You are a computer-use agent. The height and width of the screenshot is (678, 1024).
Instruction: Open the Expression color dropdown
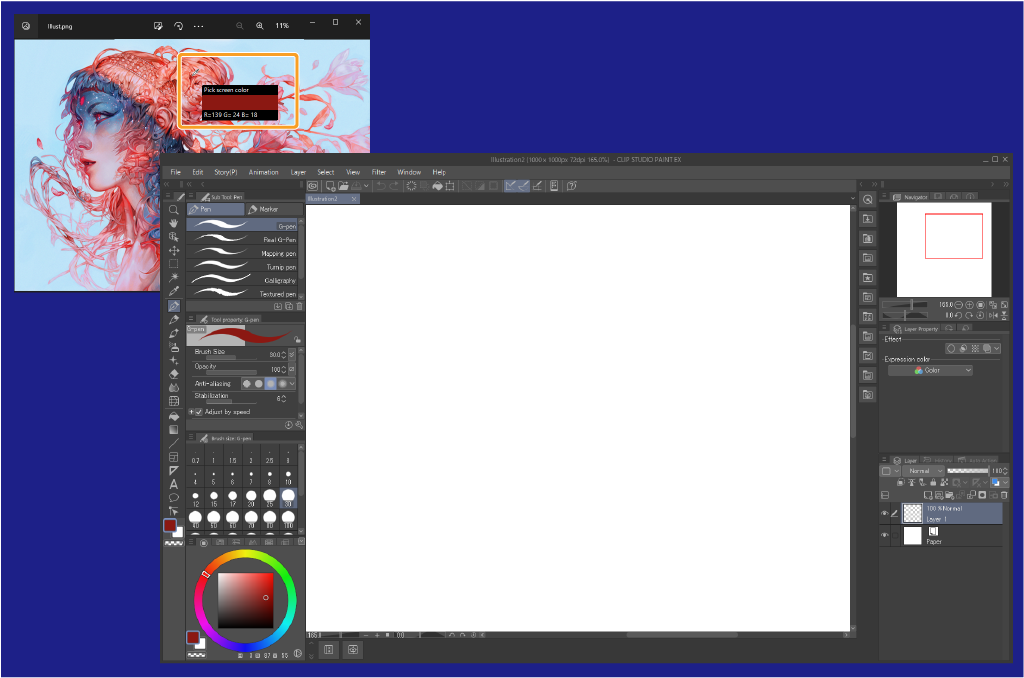tap(930, 370)
